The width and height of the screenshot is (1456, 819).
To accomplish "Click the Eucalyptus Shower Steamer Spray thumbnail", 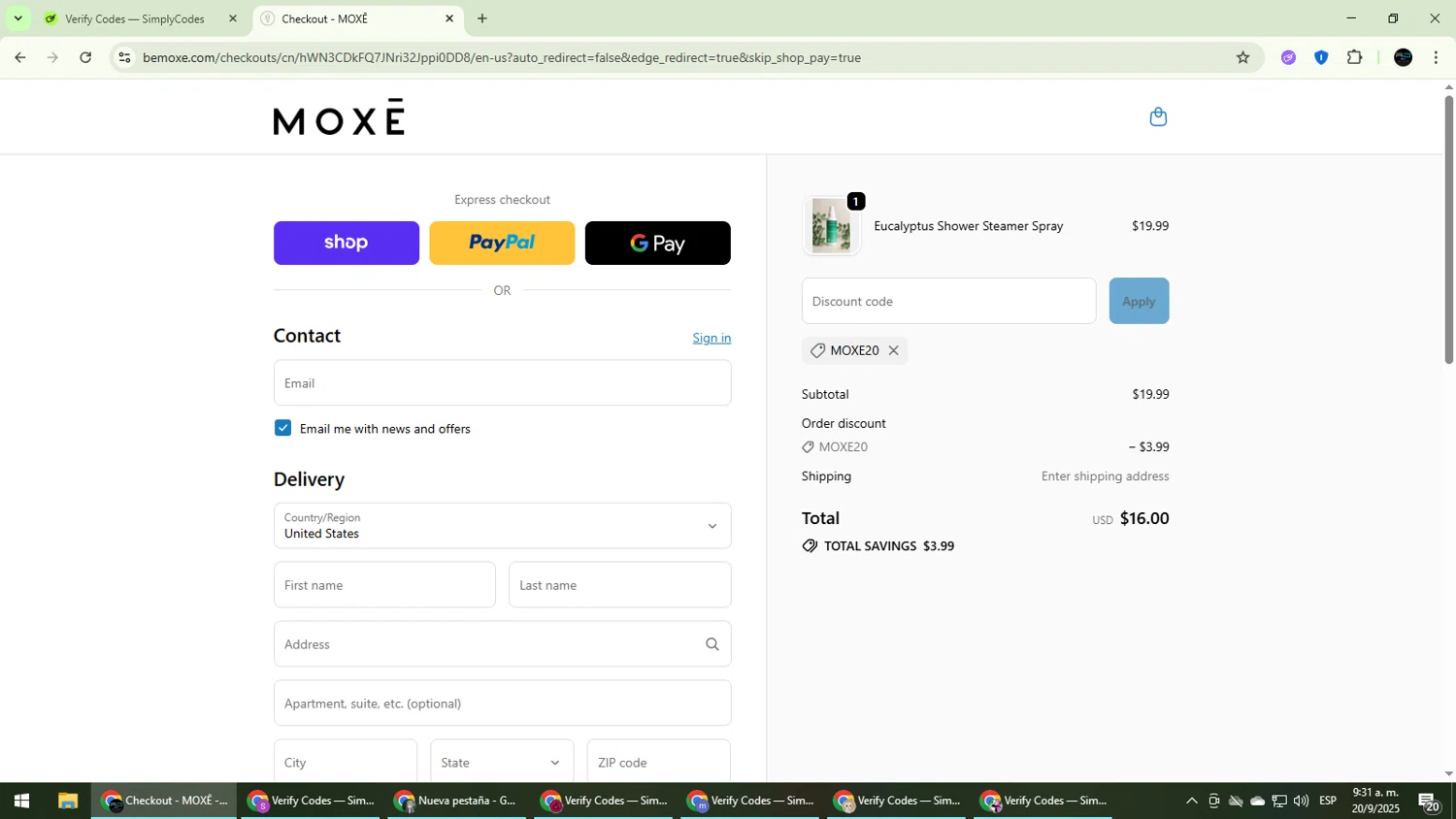I will click(x=831, y=226).
